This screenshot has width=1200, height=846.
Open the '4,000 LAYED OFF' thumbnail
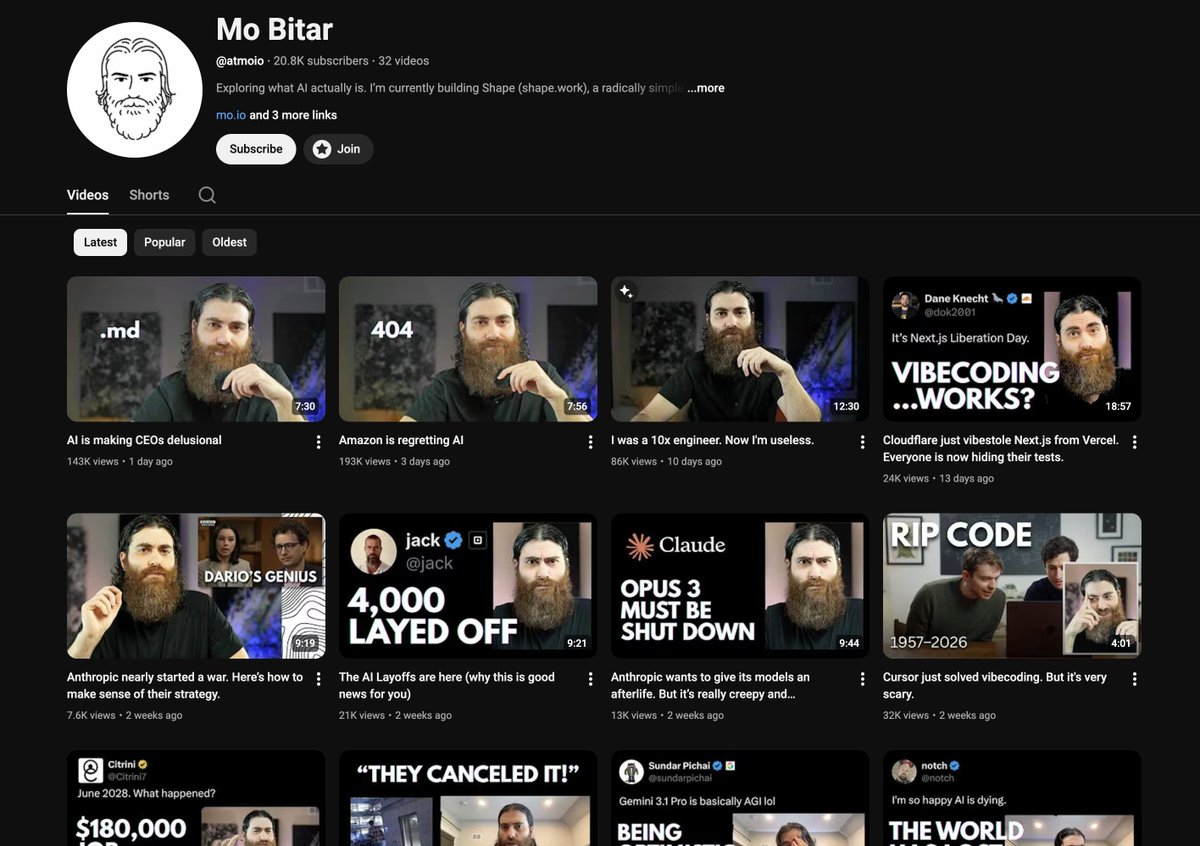point(468,586)
